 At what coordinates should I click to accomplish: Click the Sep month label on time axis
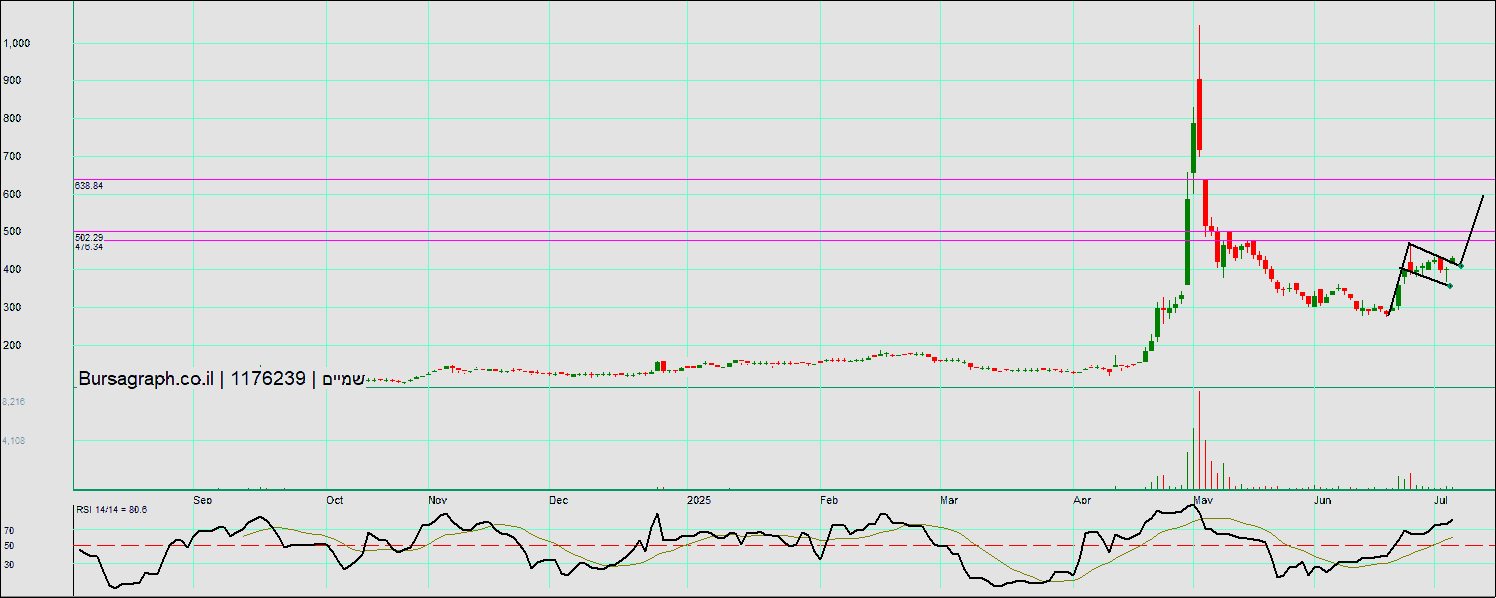(202, 499)
